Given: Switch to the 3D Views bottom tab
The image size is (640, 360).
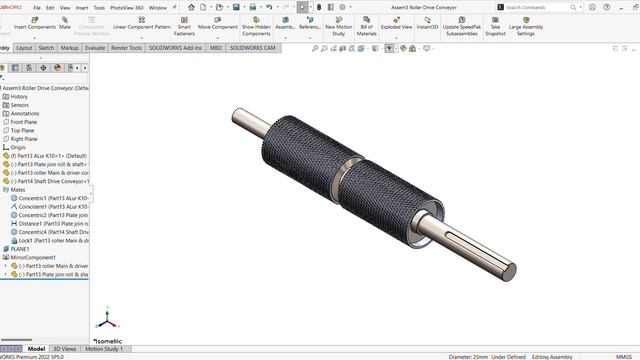Looking at the screenshot, I should (65, 349).
